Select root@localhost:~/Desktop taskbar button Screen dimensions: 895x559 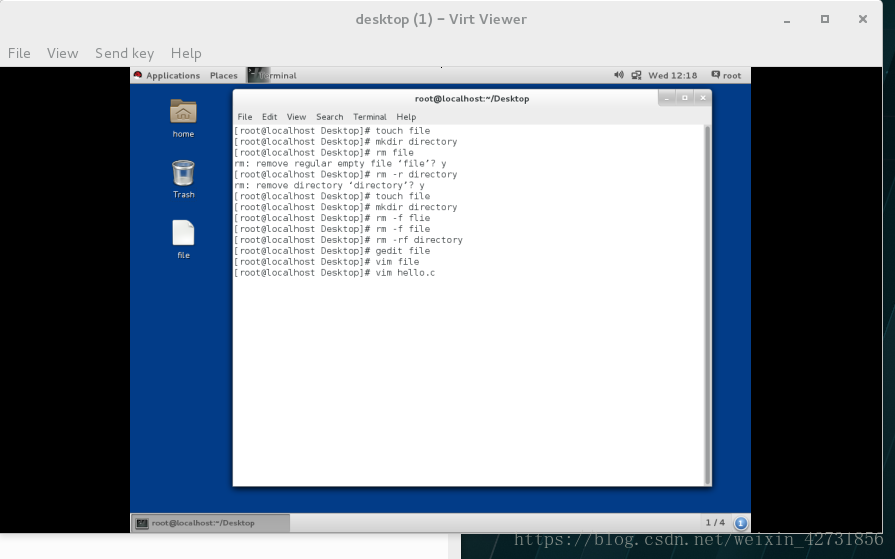[x=211, y=523]
